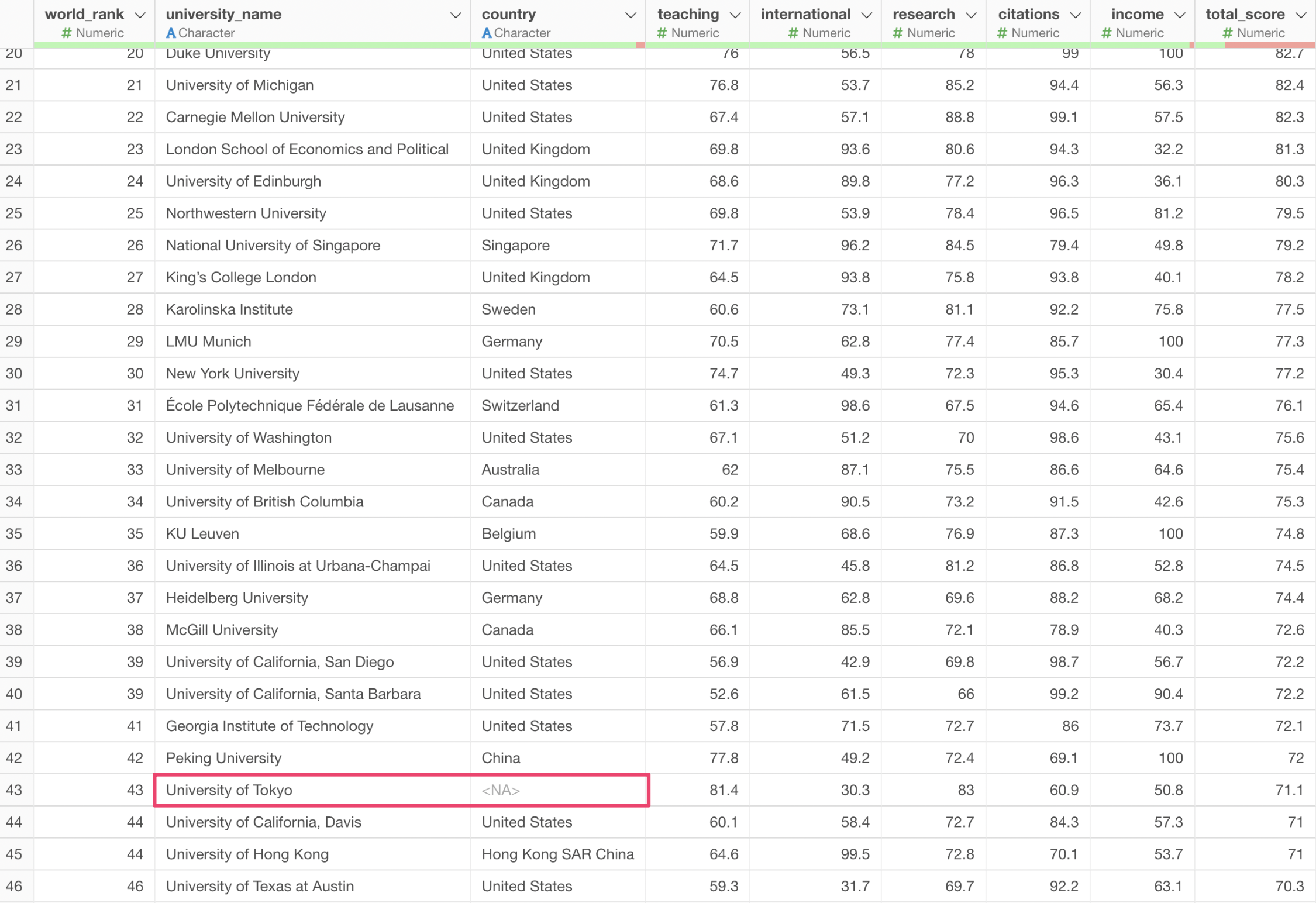
Task: Select the Singapore country cell
Action: pos(558,246)
